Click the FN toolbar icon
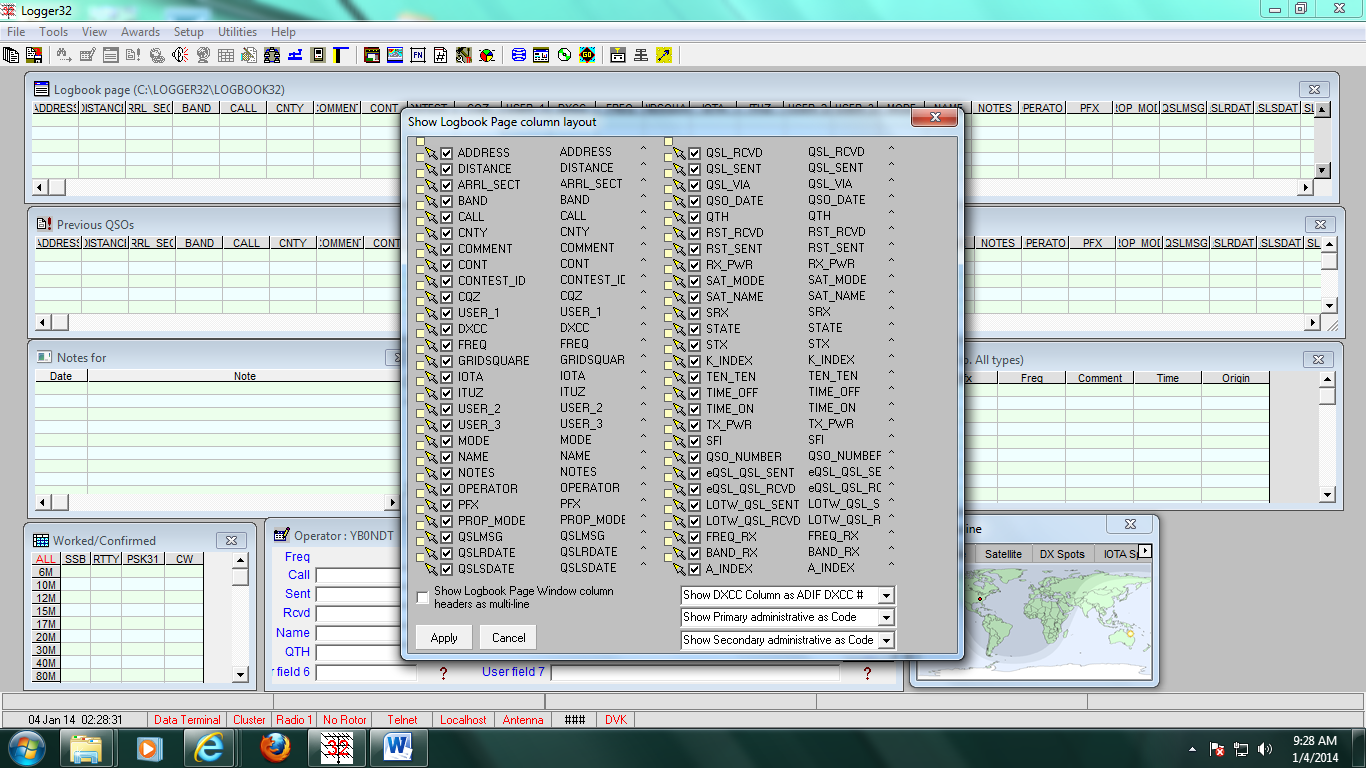This screenshot has width=1366, height=768. pos(418,55)
